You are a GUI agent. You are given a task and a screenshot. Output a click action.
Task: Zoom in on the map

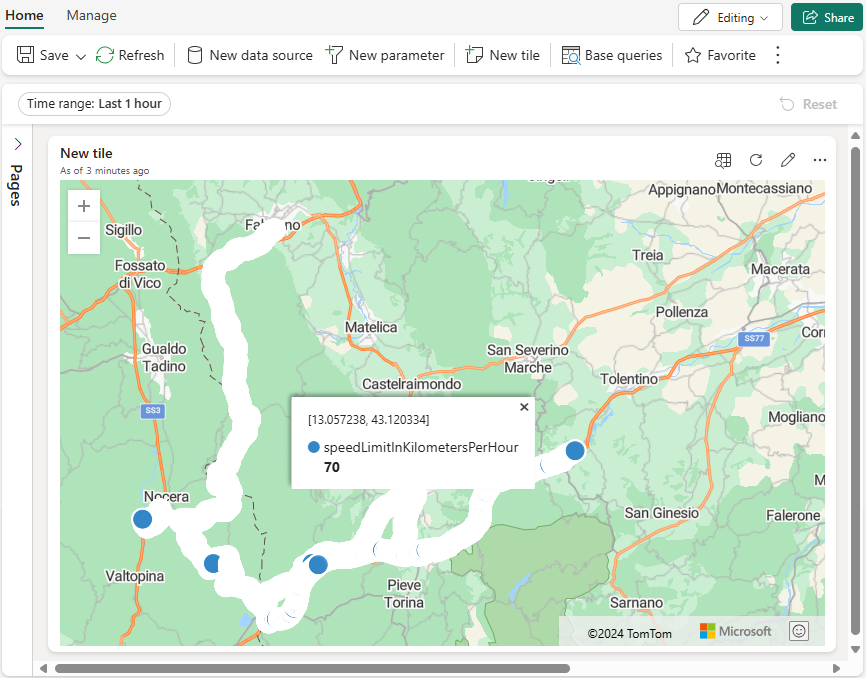84,206
